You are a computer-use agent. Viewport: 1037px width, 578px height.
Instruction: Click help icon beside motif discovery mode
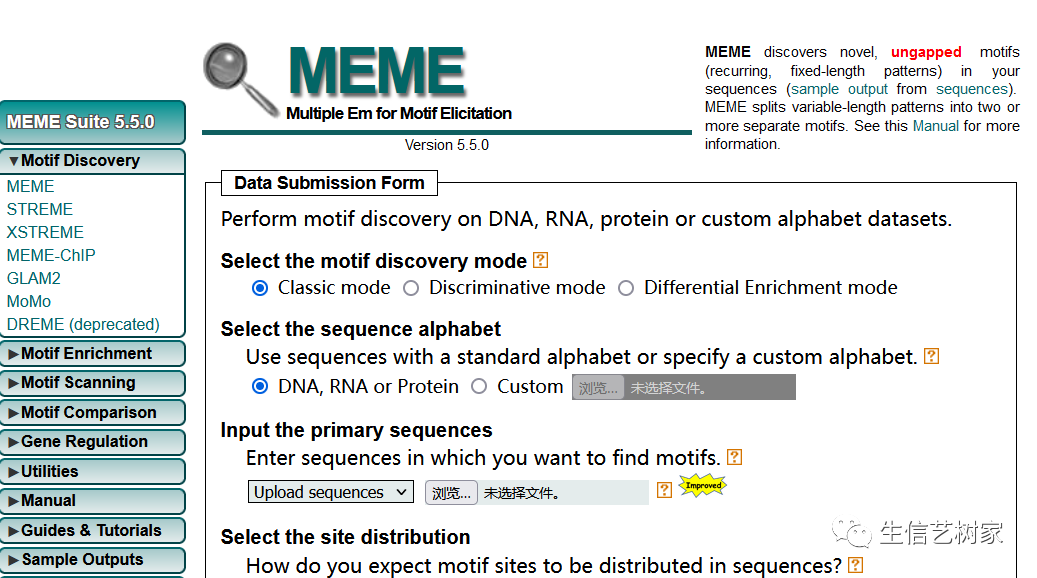pos(540,261)
